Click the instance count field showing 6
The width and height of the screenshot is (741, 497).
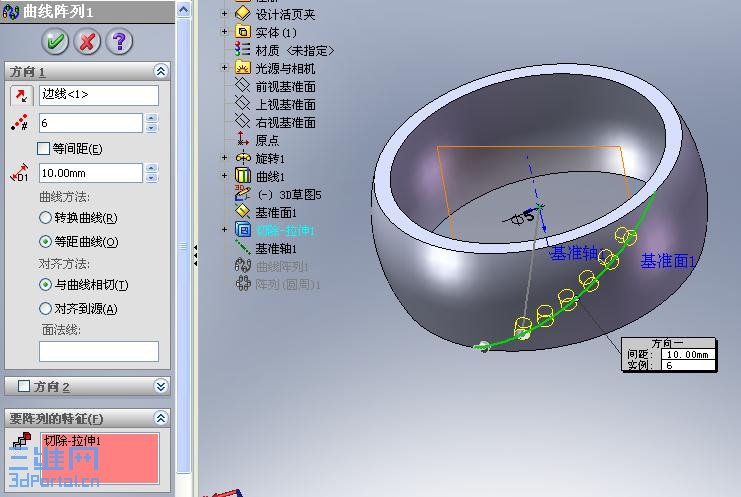(91, 123)
